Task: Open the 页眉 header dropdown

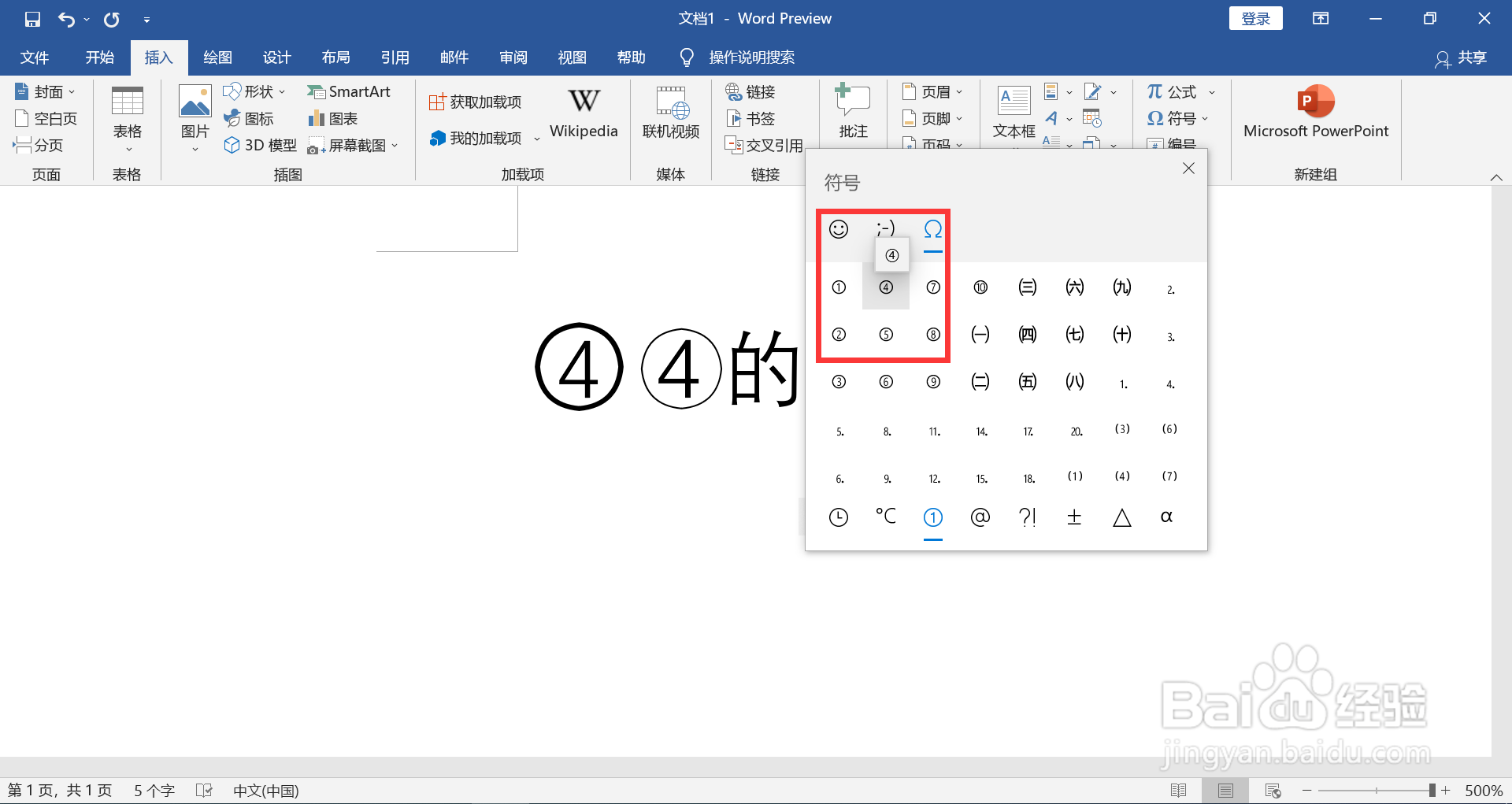Action: tap(960, 91)
